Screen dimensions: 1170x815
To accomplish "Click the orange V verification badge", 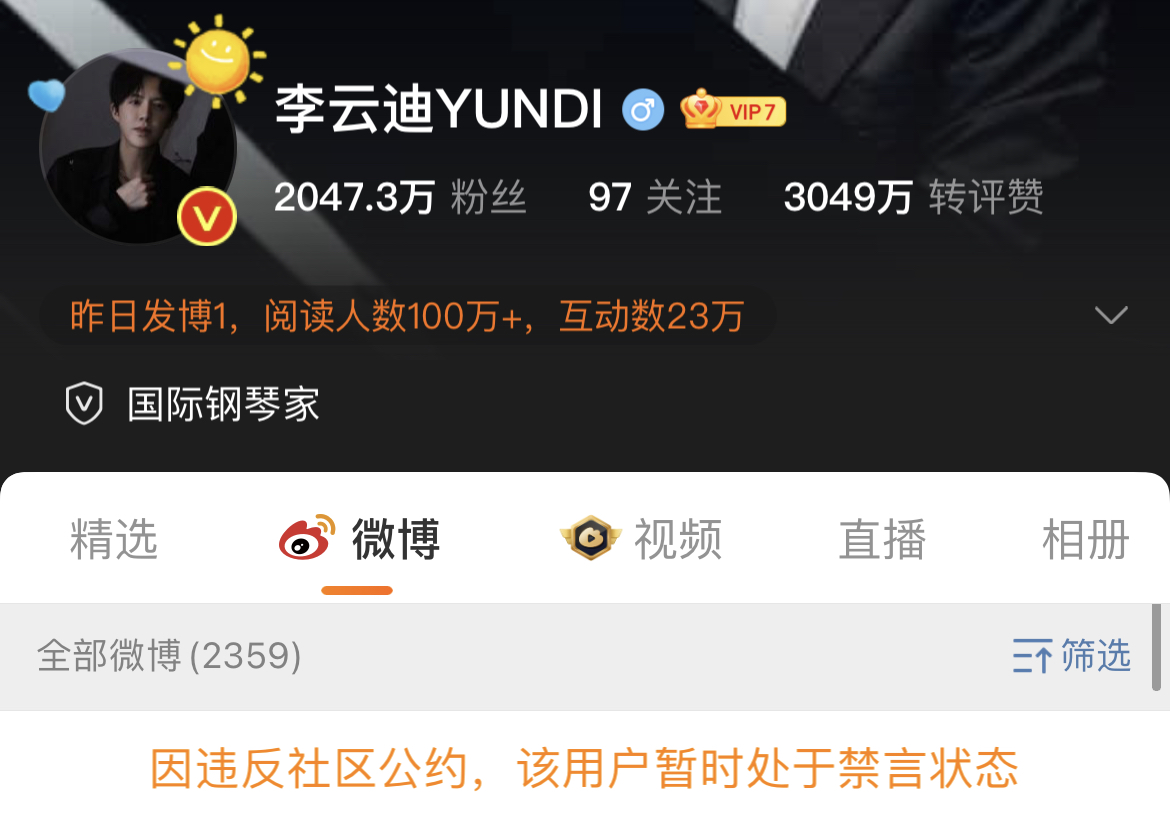I will pos(207,216).
